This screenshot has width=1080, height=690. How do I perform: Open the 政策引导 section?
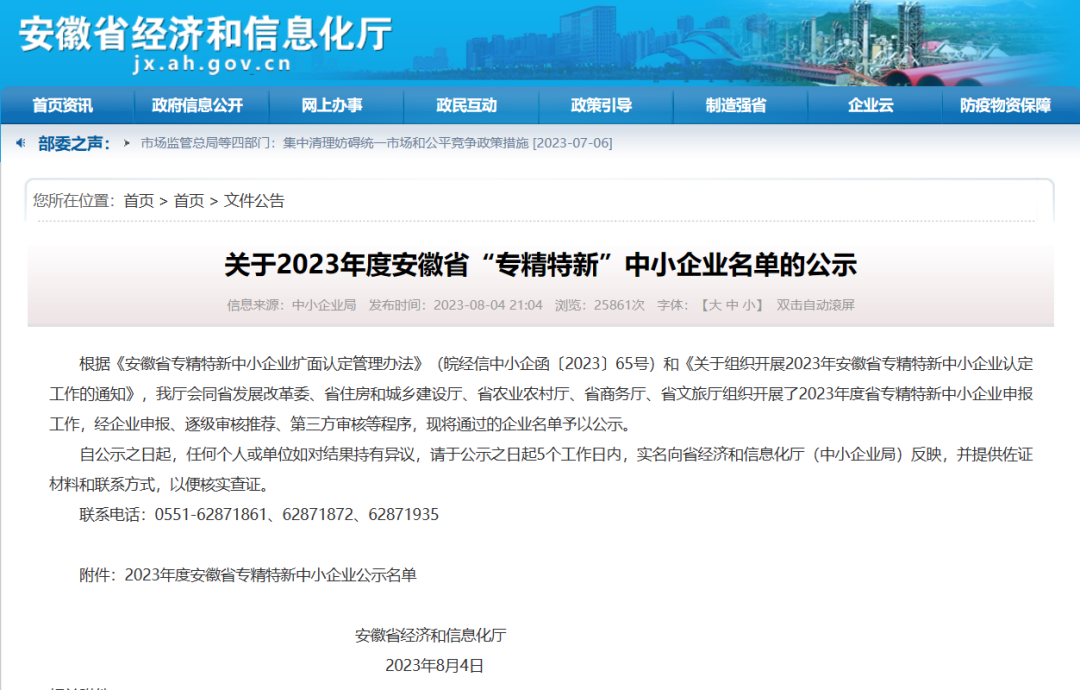602,105
